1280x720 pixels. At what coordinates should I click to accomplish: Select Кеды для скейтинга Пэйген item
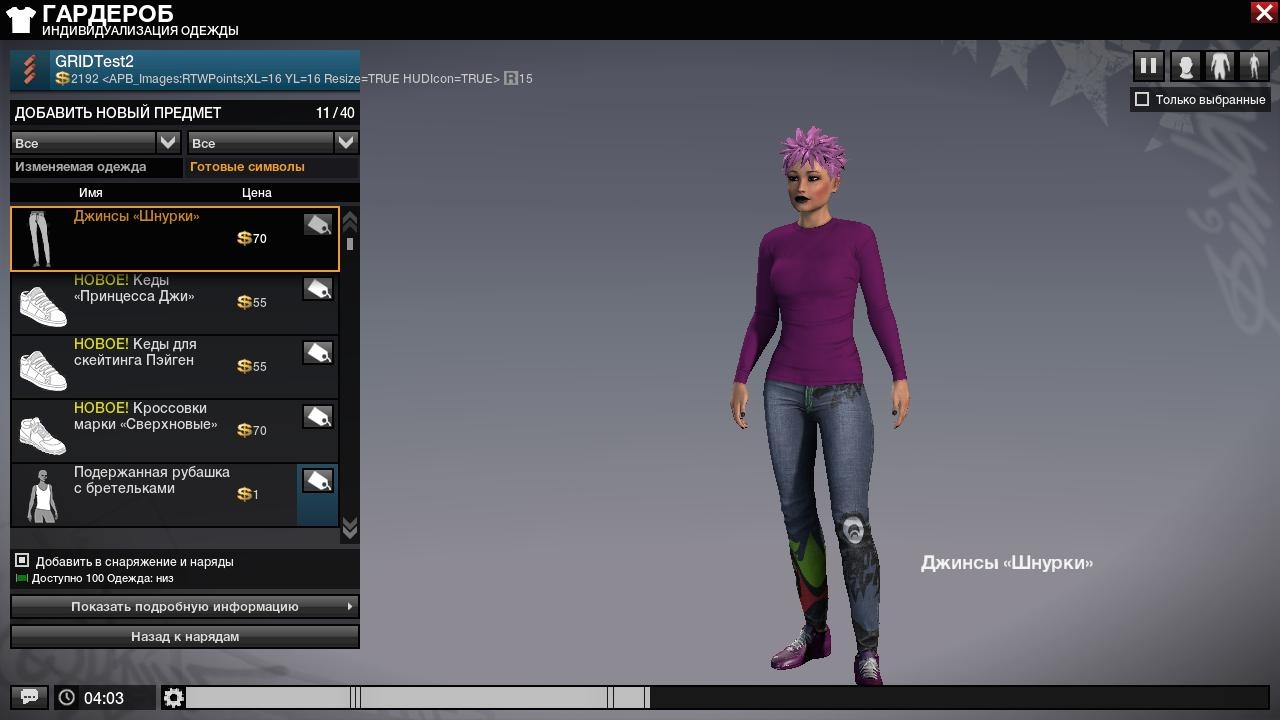[175, 367]
